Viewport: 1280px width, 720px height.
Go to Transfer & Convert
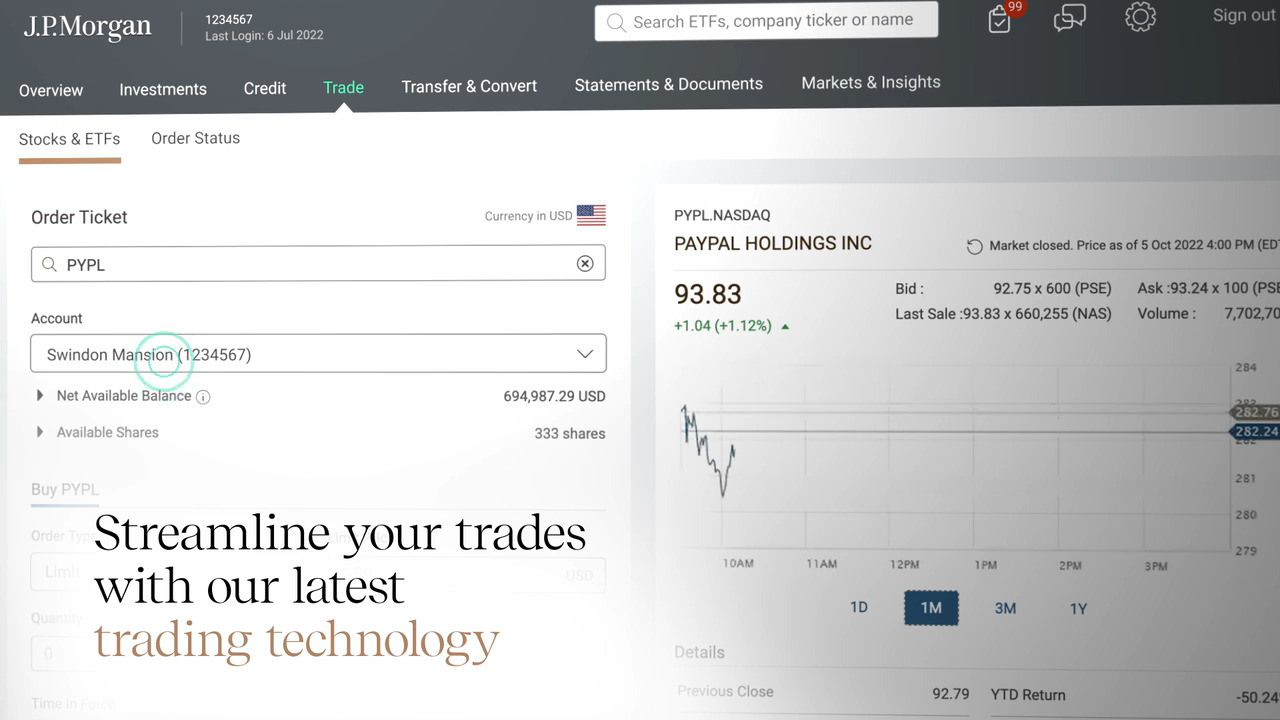(x=469, y=86)
